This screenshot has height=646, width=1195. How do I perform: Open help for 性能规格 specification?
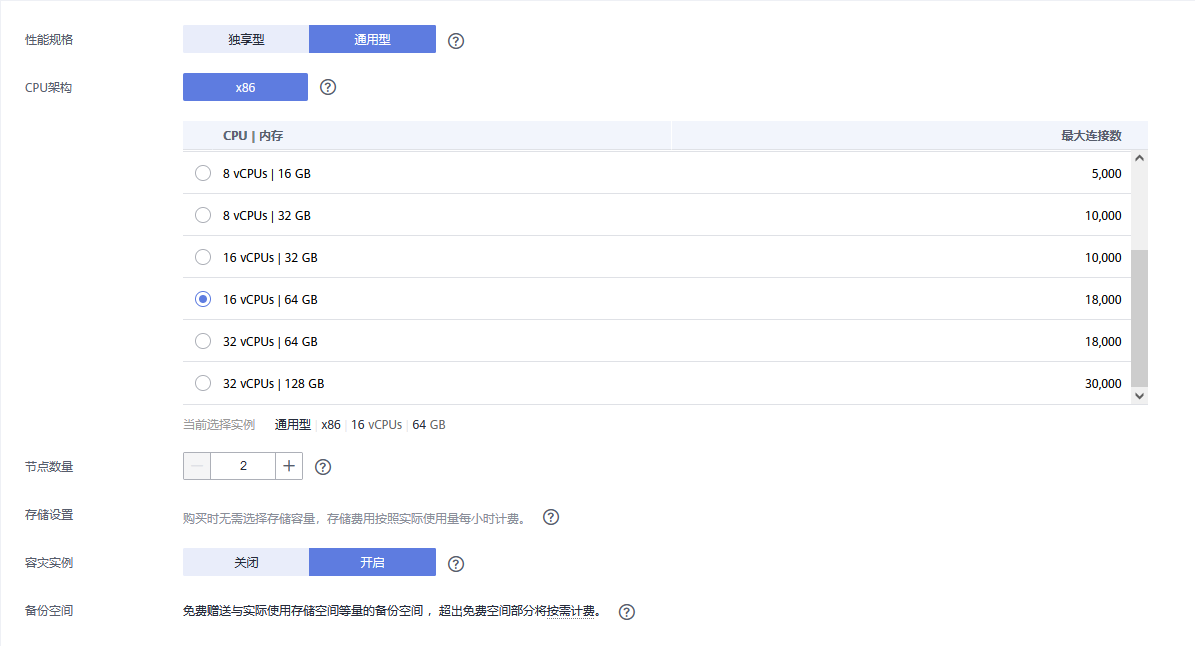tap(456, 40)
